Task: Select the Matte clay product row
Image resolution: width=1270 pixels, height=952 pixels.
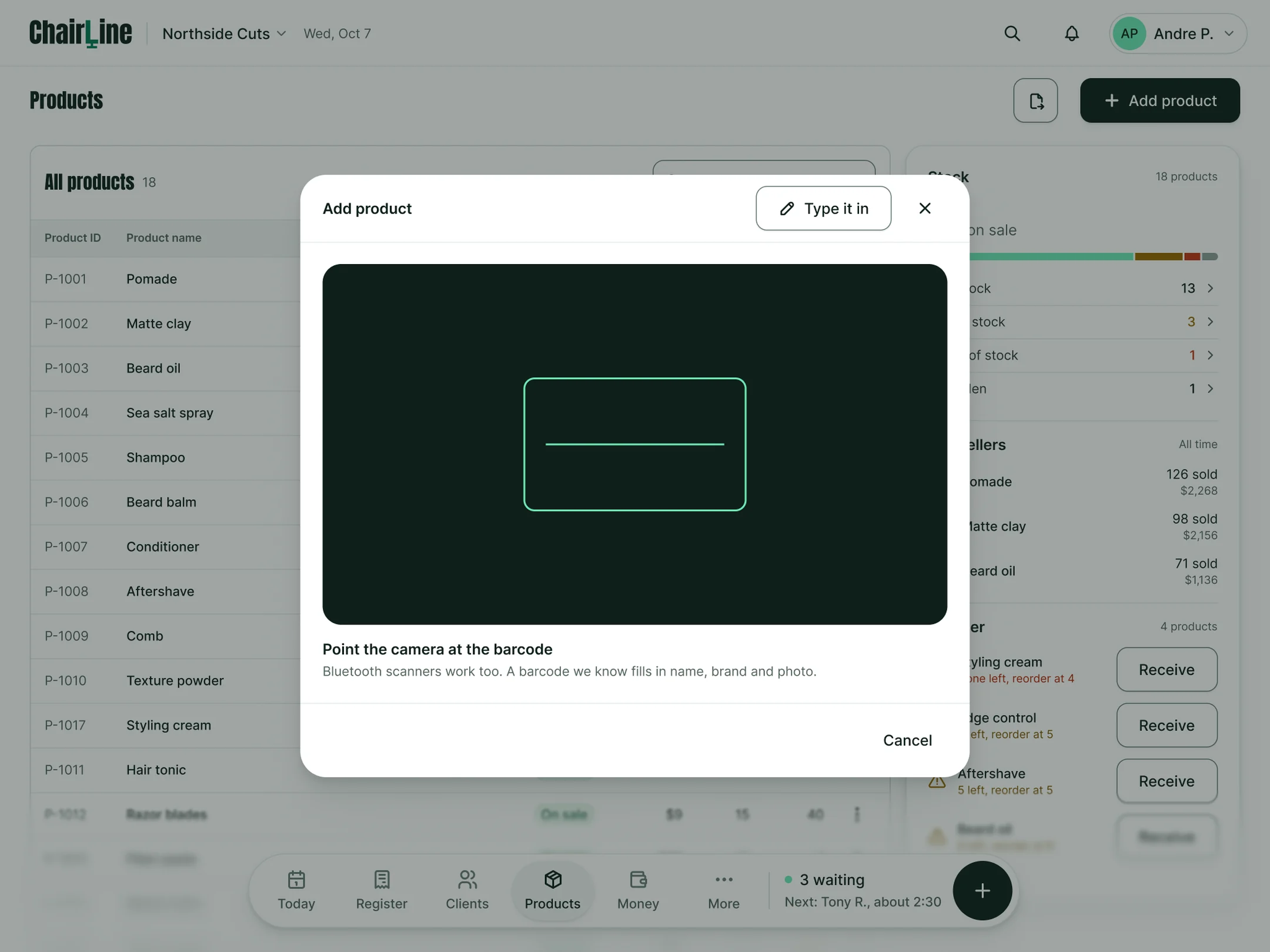Action: 166,323
